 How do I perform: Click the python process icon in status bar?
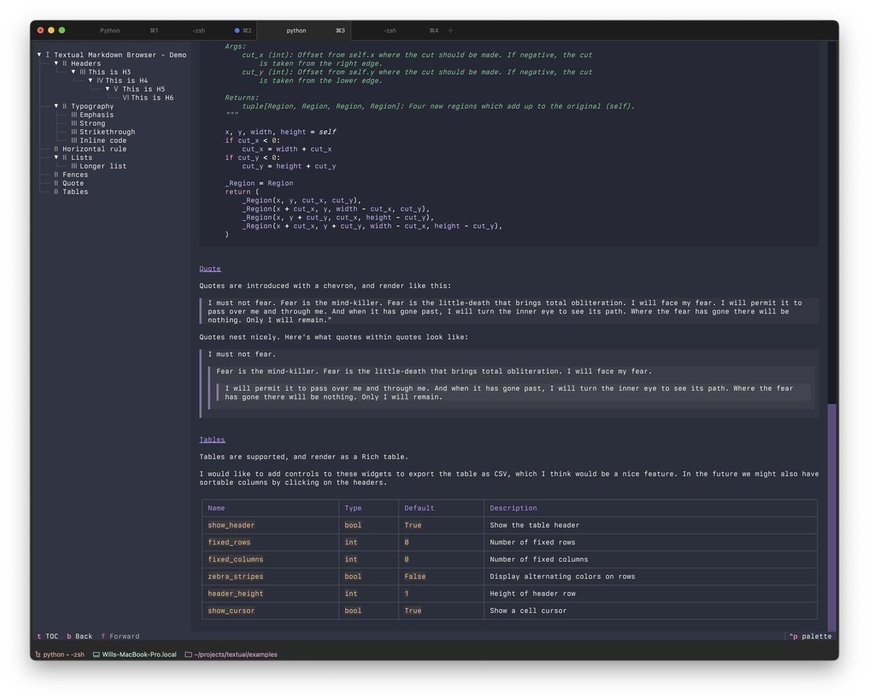[37, 654]
